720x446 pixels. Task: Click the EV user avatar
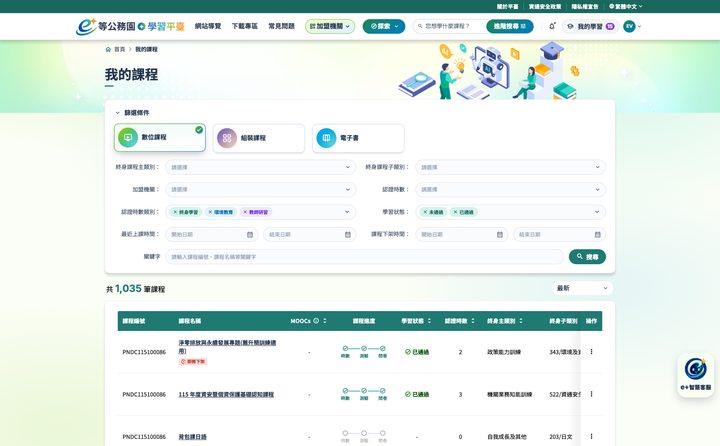(629, 26)
